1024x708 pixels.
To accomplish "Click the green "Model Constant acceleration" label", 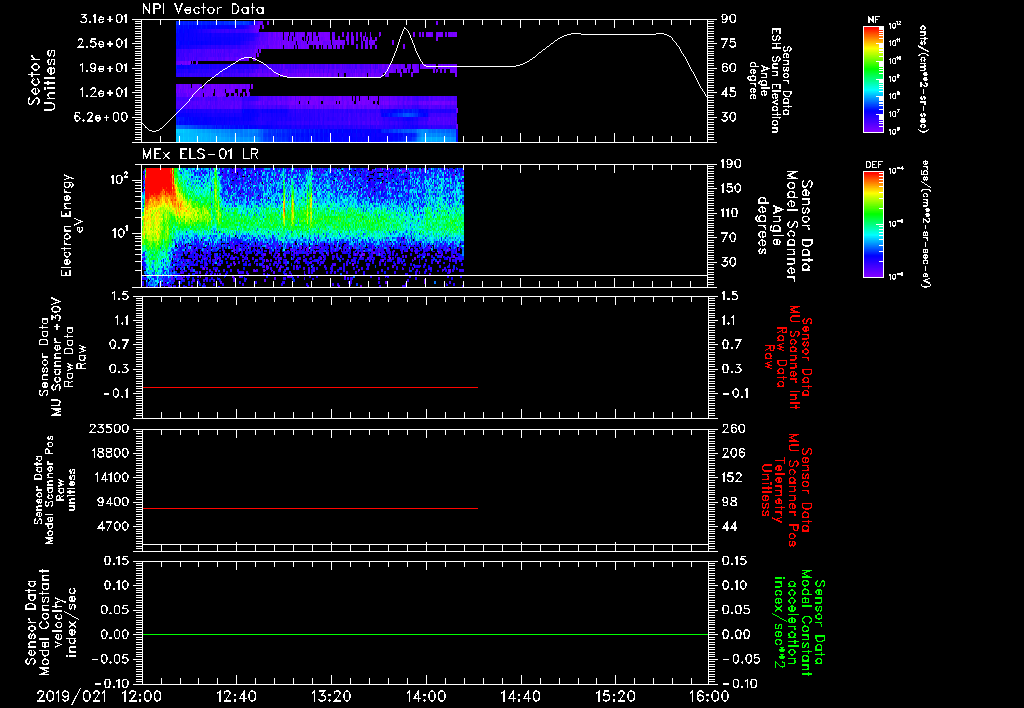I will point(799,623).
